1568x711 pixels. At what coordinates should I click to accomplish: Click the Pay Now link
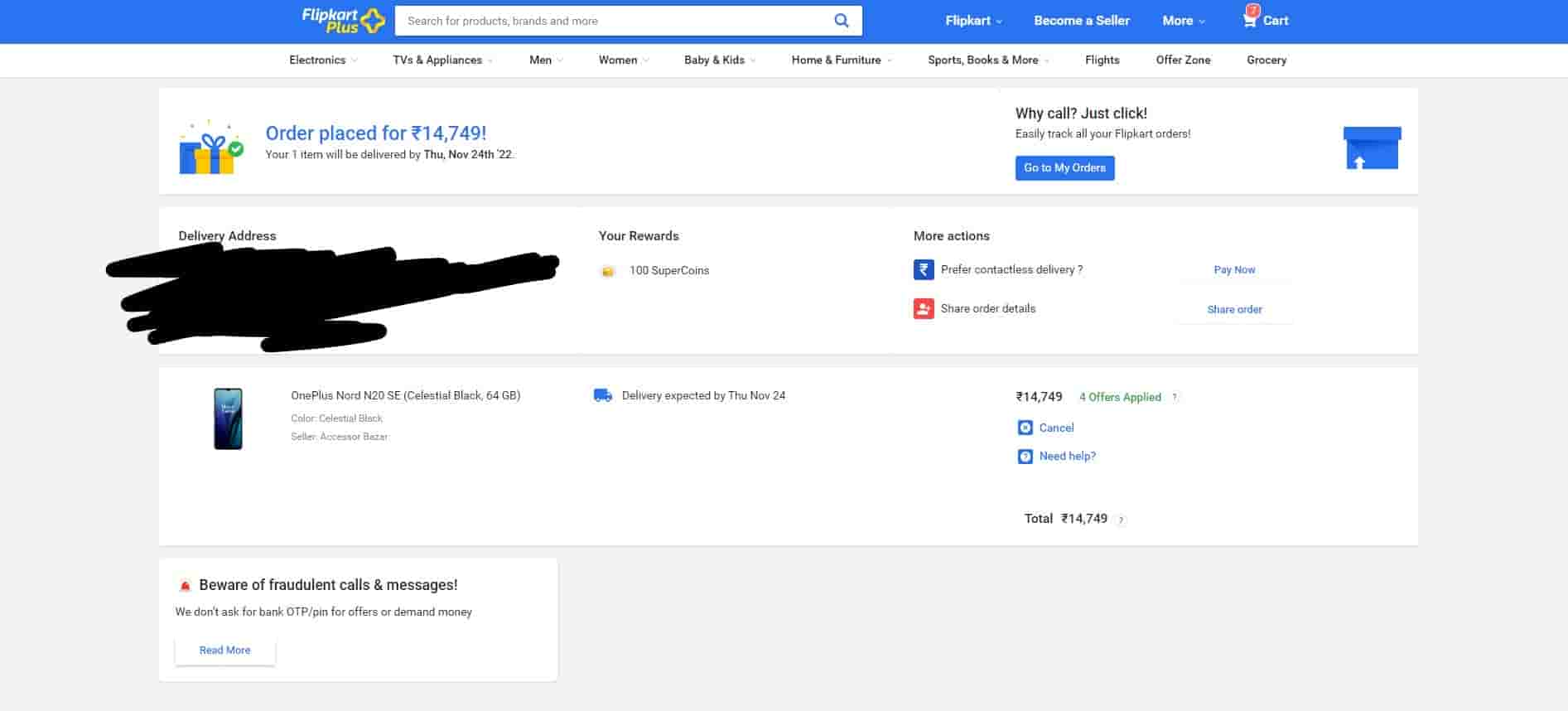tap(1233, 270)
